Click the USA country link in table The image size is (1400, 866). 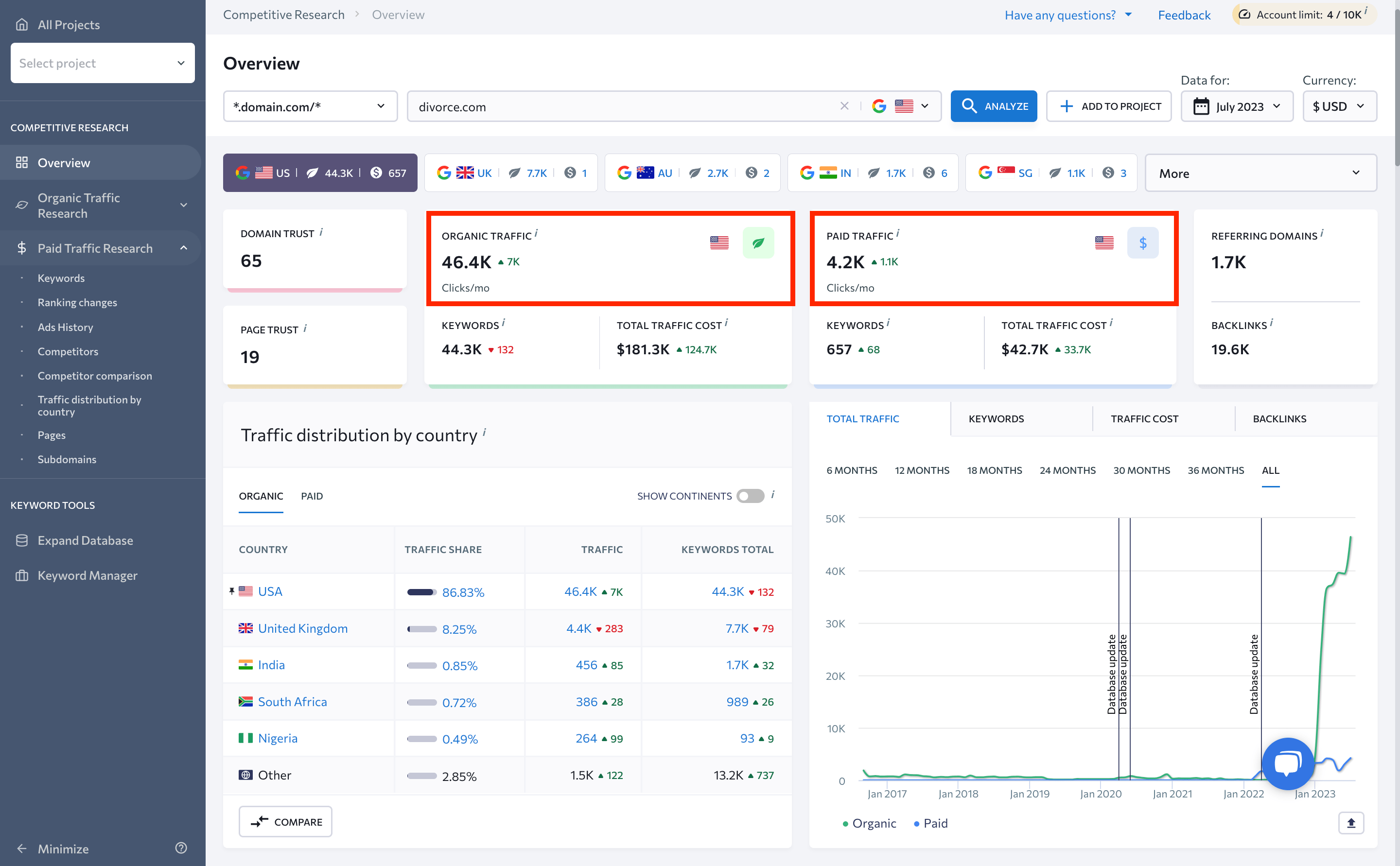click(x=270, y=591)
